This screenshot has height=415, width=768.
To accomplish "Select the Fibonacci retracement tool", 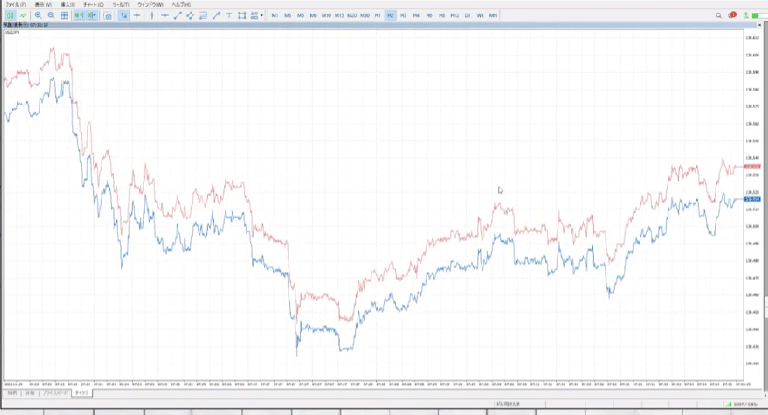I will click(x=203, y=16).
